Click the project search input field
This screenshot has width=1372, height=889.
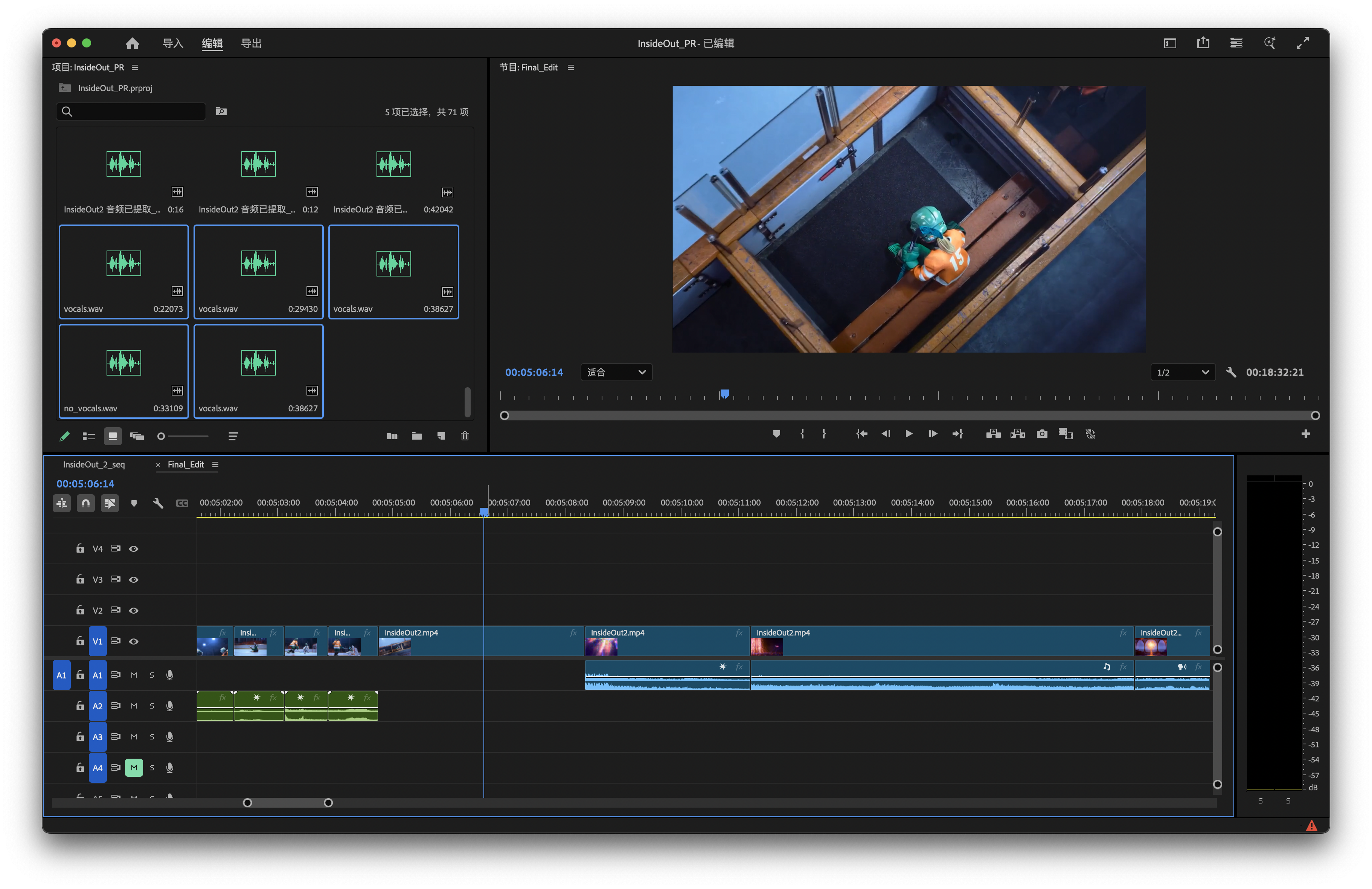click(x=131, y=112)
